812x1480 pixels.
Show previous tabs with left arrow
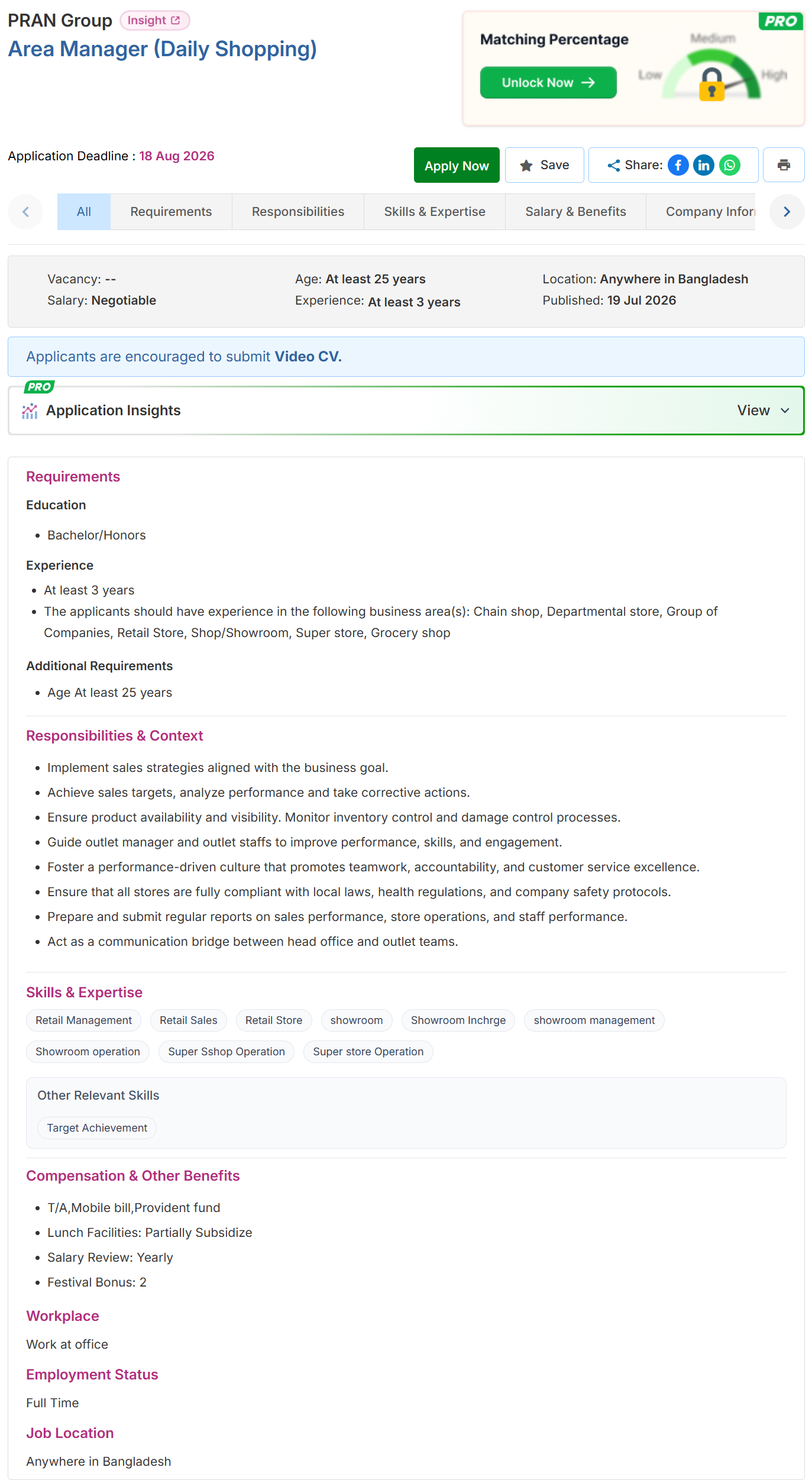(x=25, y=212)
